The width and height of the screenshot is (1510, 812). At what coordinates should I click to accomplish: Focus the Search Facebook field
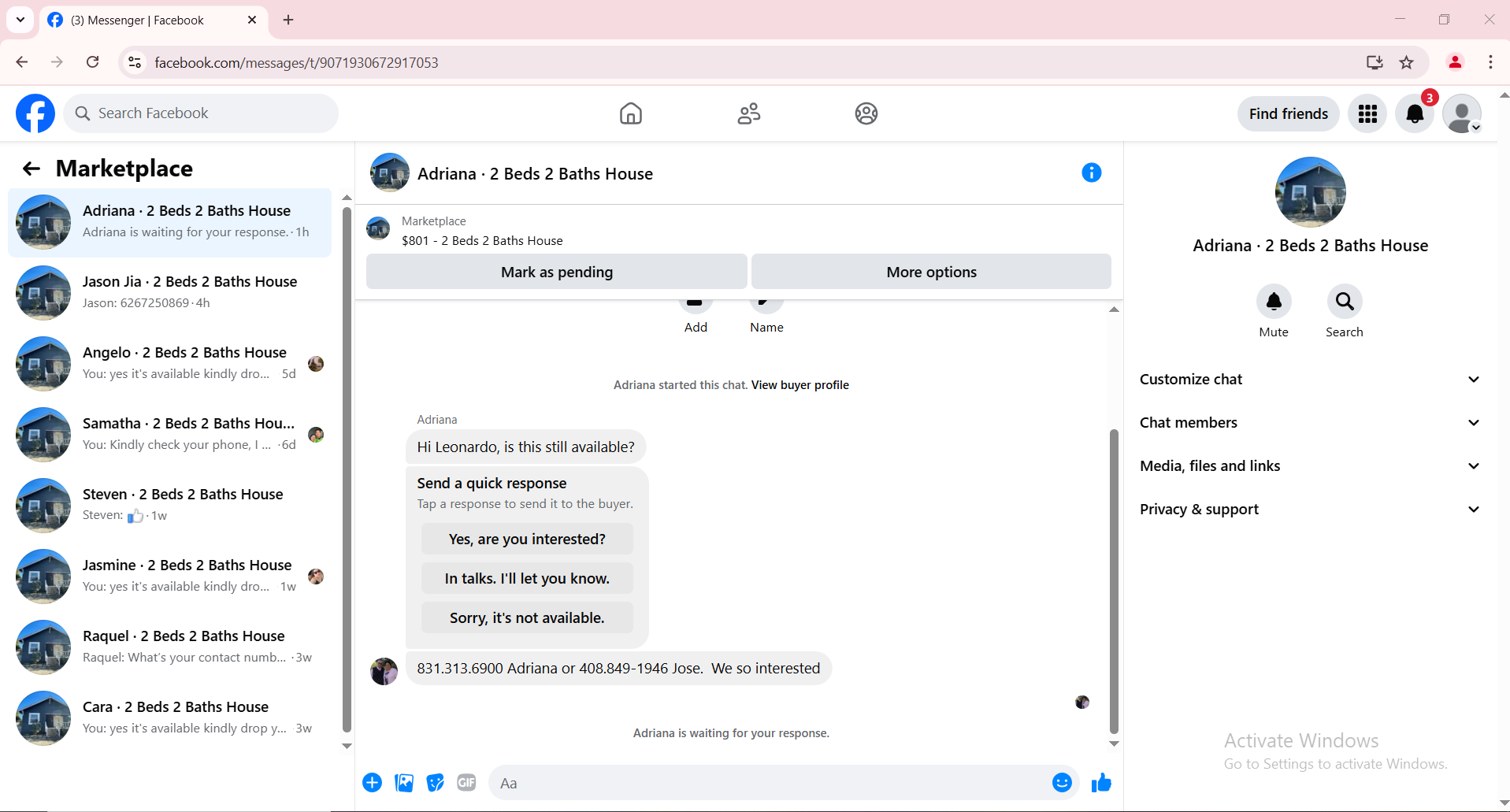[x=201, y=113]
